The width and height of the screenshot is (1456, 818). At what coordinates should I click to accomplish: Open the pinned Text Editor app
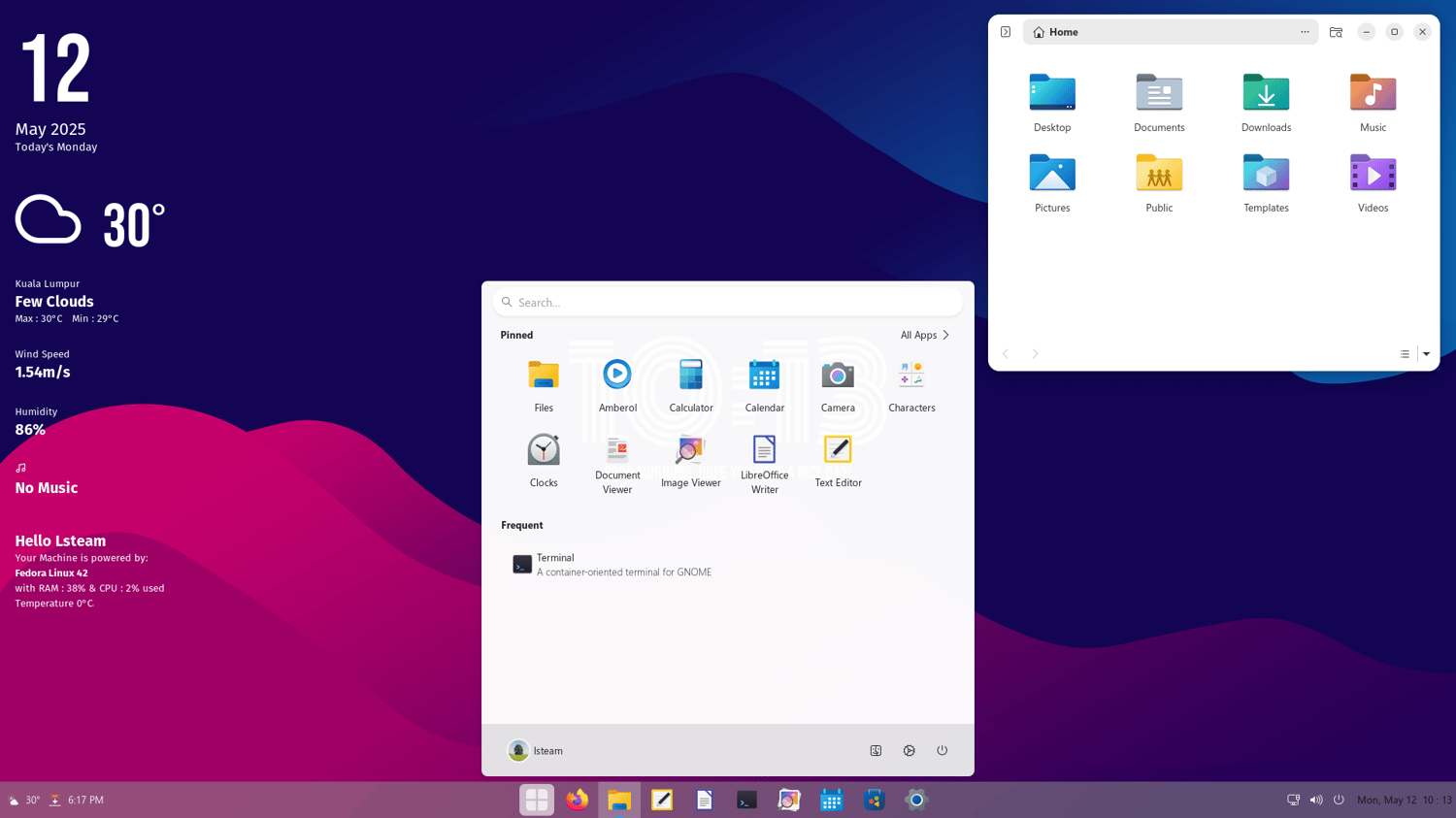tap(838, 461)
